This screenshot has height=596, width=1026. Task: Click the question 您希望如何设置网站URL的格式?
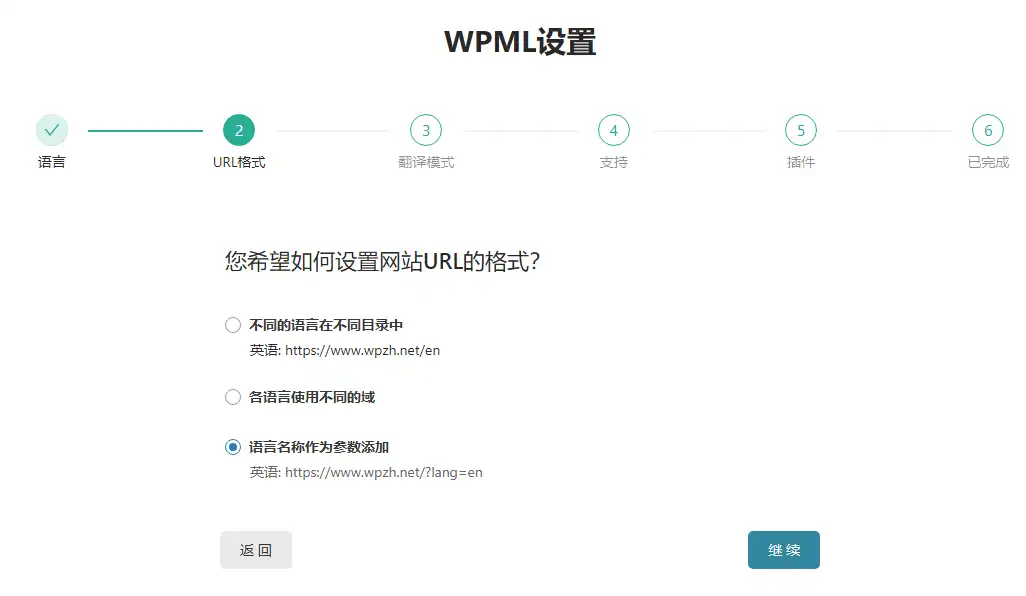383,258
